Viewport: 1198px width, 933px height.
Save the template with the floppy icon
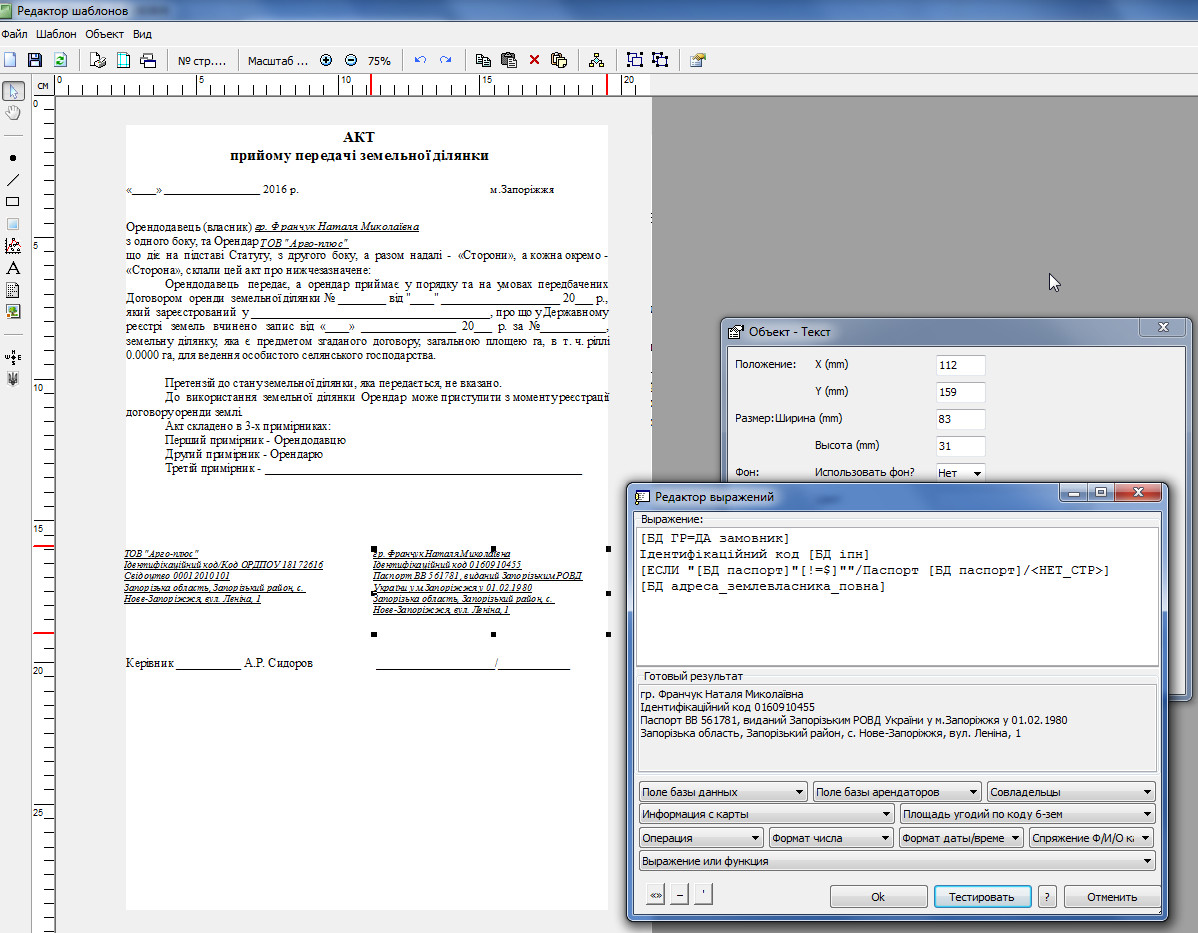coord(34,60)
